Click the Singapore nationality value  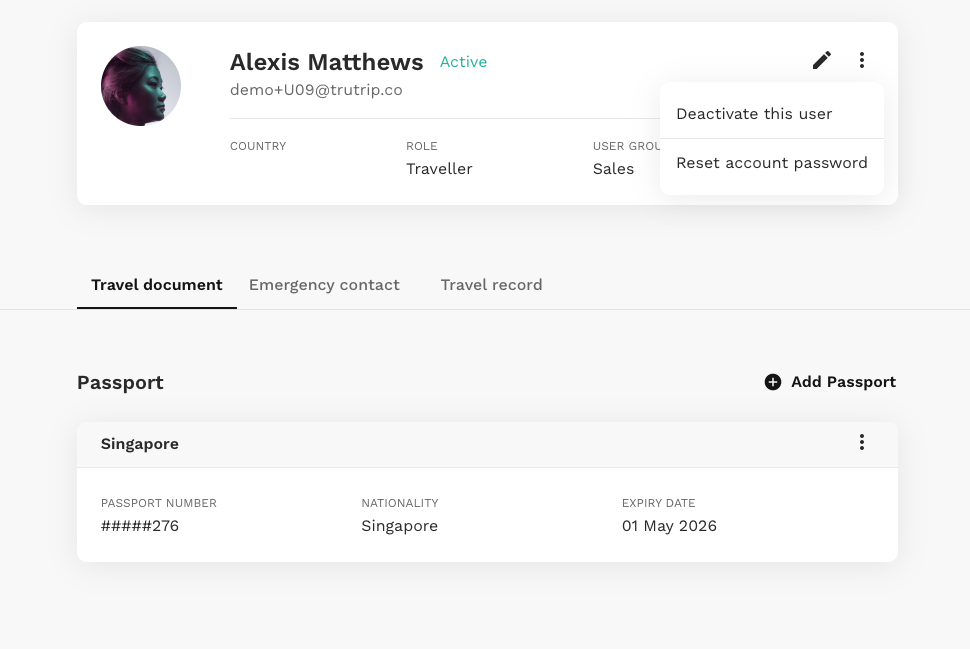coord(400,526)
